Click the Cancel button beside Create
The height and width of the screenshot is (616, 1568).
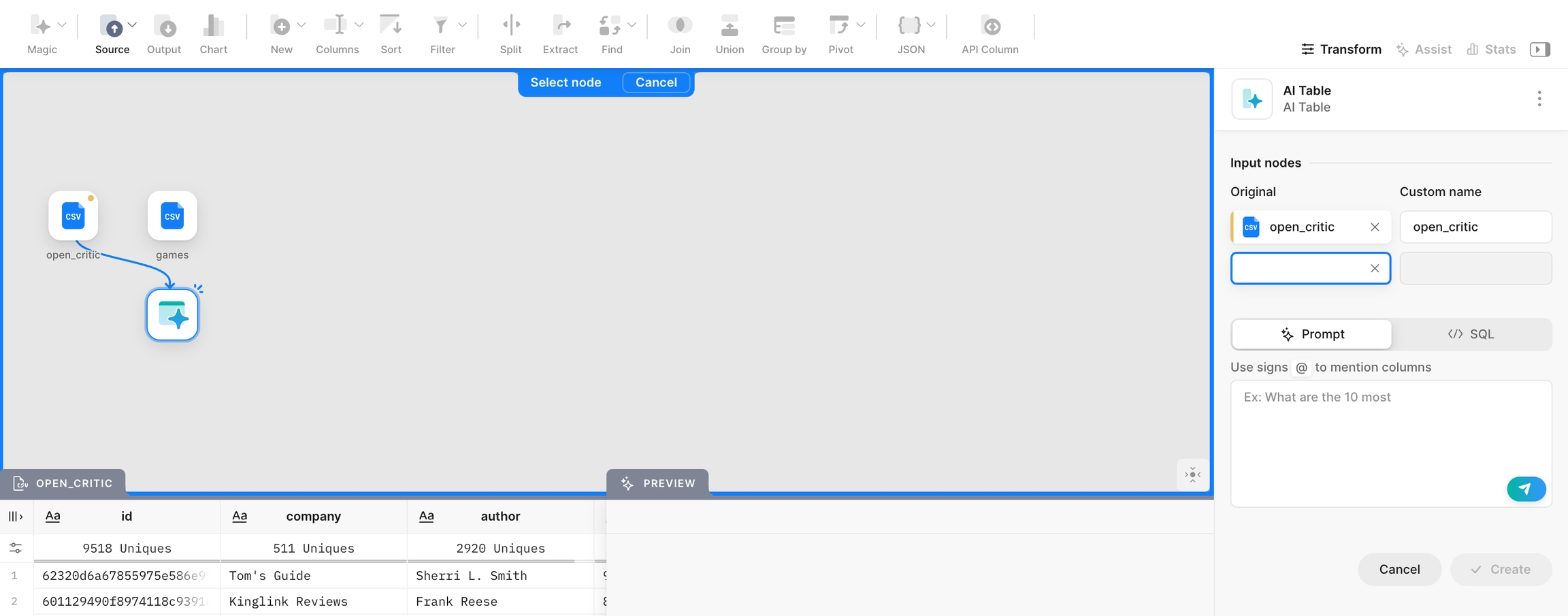(x=1399, y=569)
